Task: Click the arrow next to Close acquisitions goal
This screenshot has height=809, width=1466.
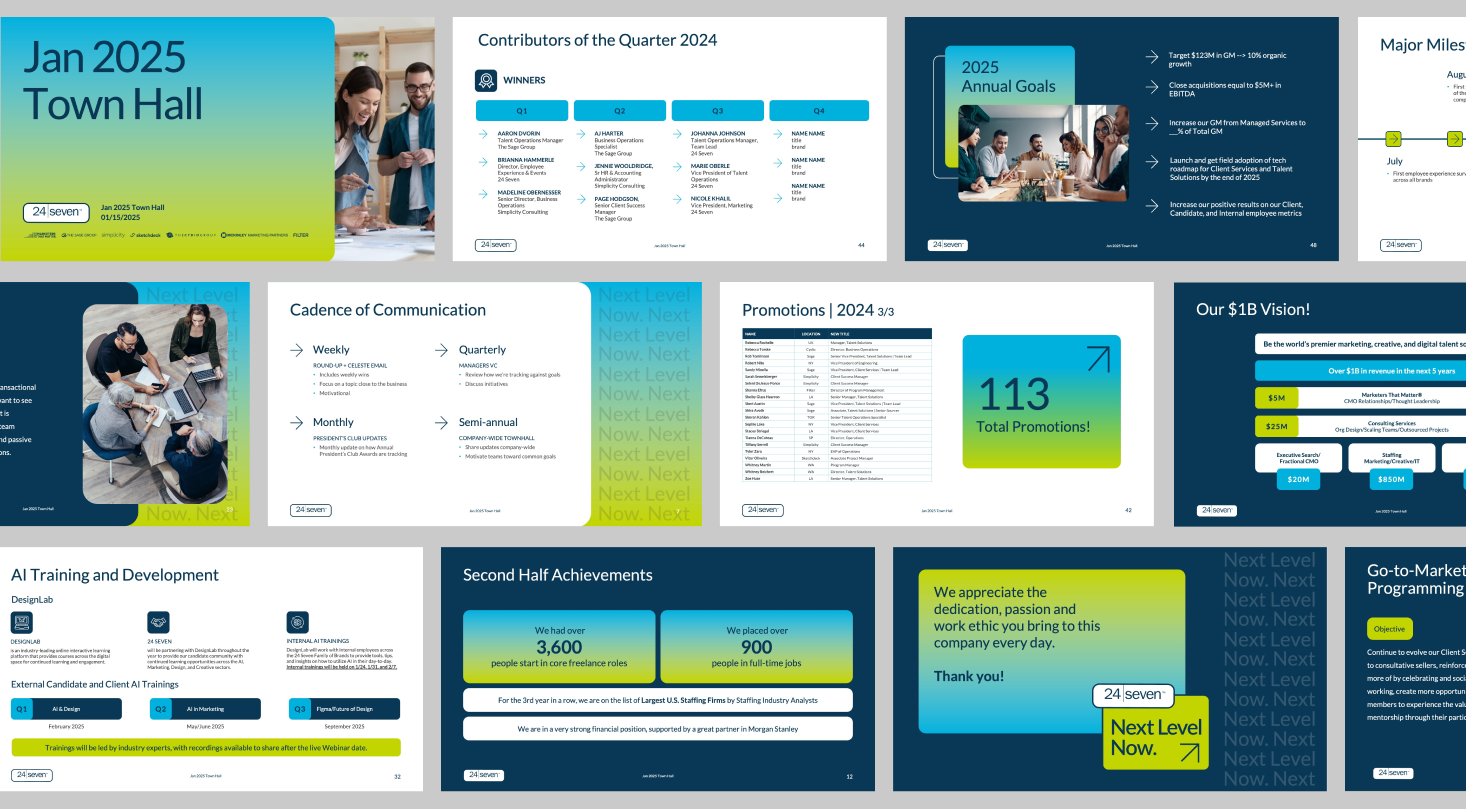Action: click(1152, 86)
